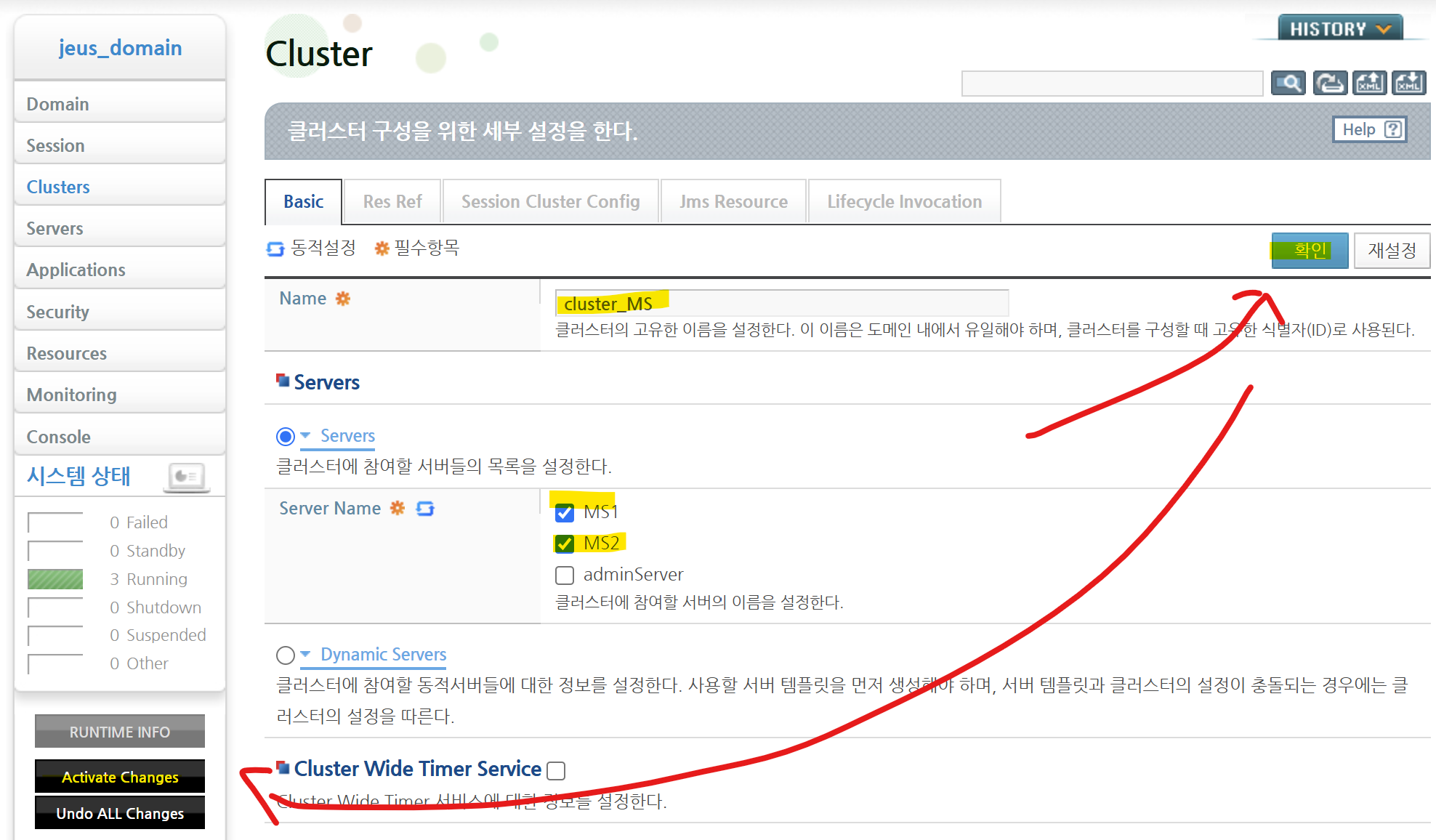Click the 확인 confirm button
The image size is (1436, 840).
pyautogui.click(x=1310, y=251)
